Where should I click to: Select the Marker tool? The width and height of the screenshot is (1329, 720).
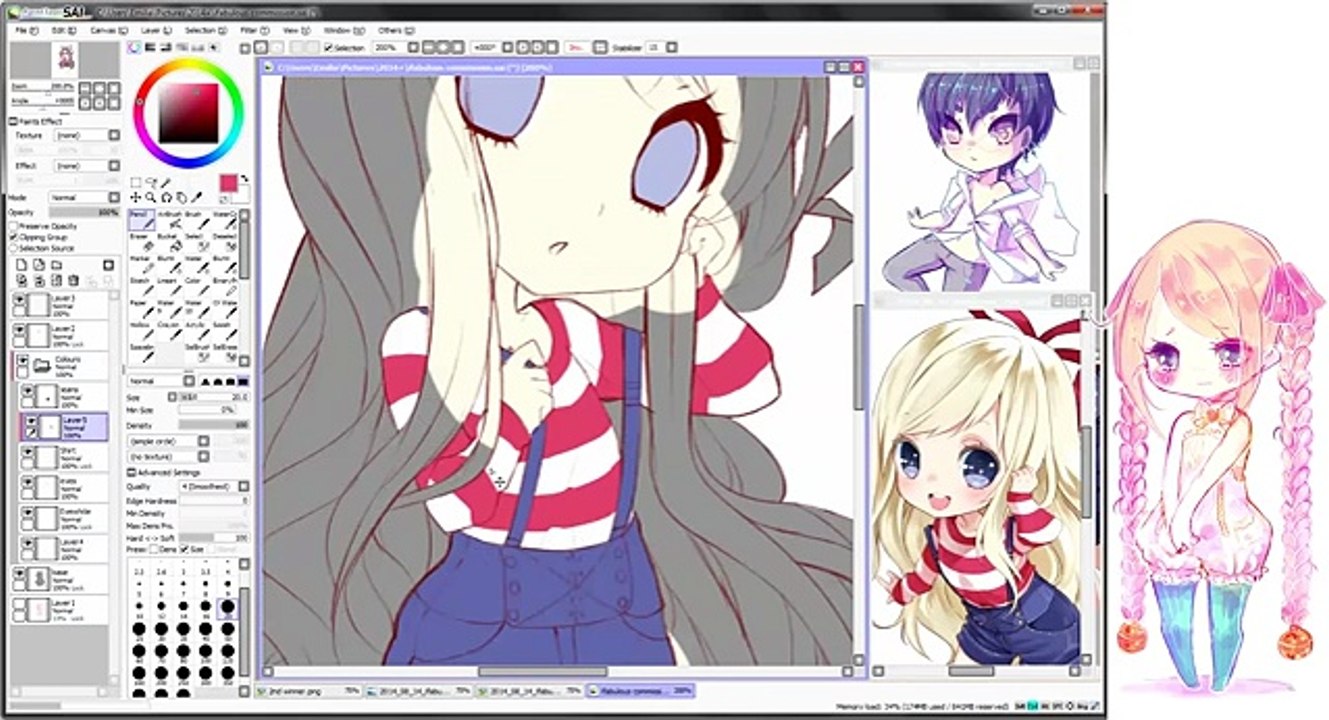[140, 264]
